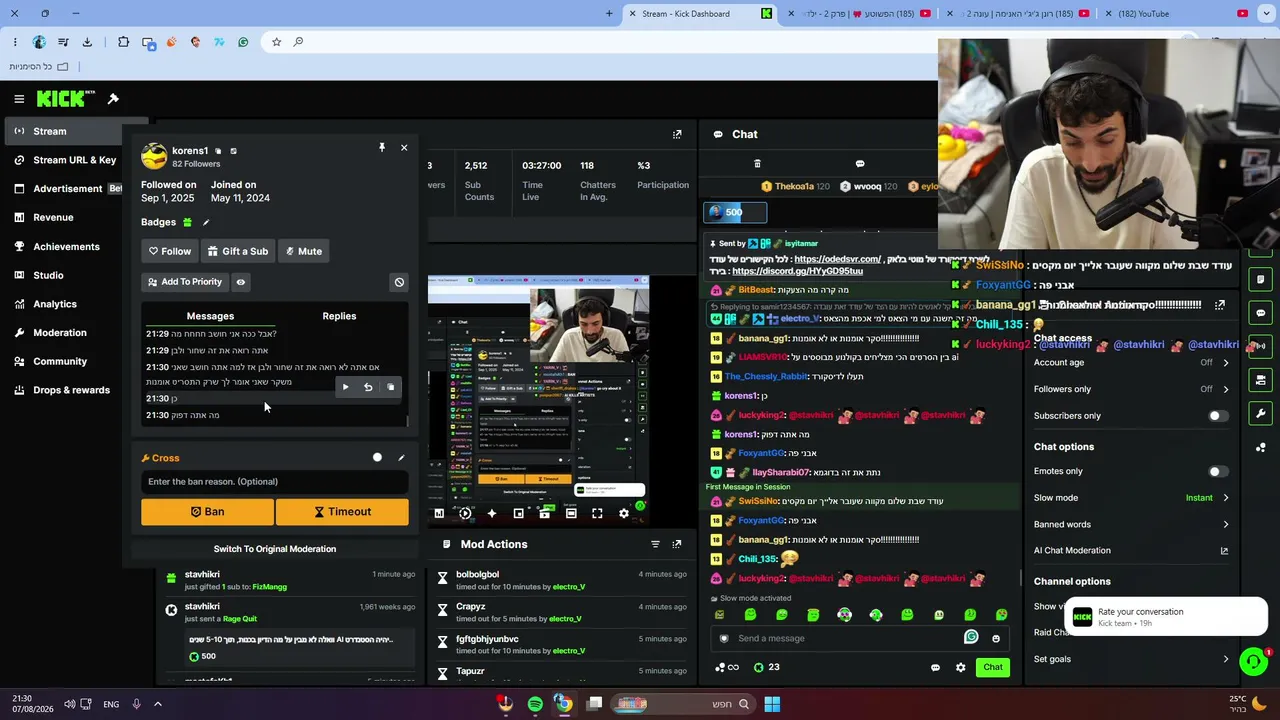Viewport: 1280px width, 720px height.
Task: Toggle Subscribers only chat
Action: click(1218, 416)
